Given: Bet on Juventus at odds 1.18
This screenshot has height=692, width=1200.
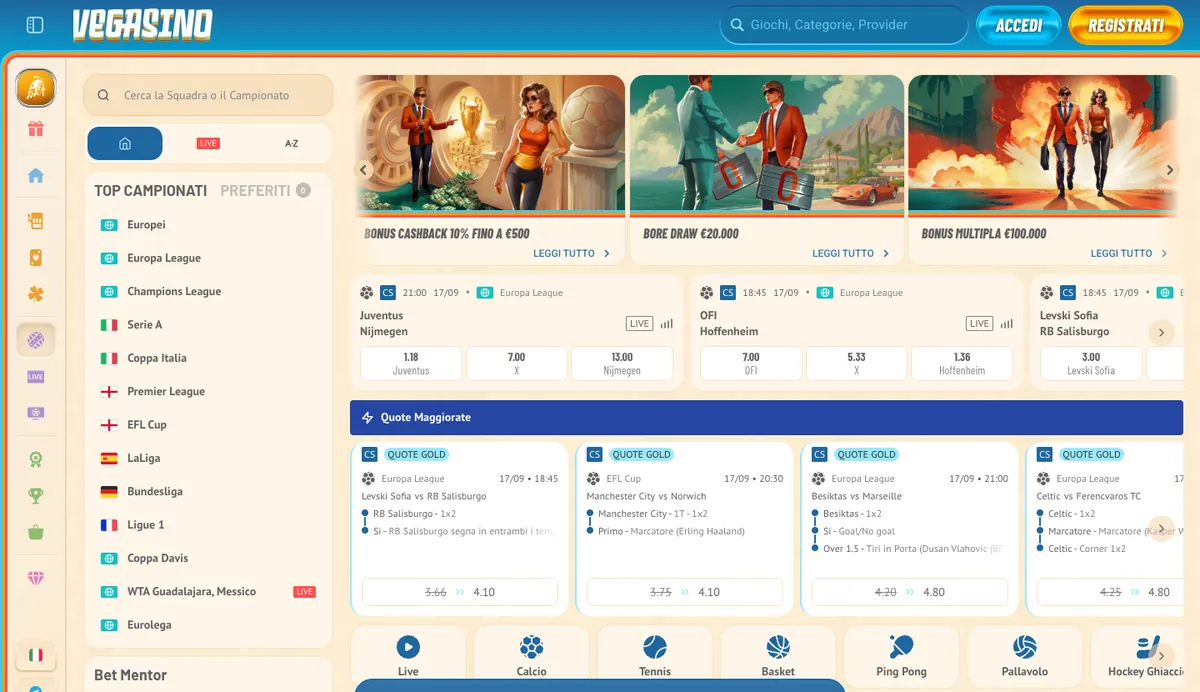Looking at the screenshot, I should click(411, 363).
